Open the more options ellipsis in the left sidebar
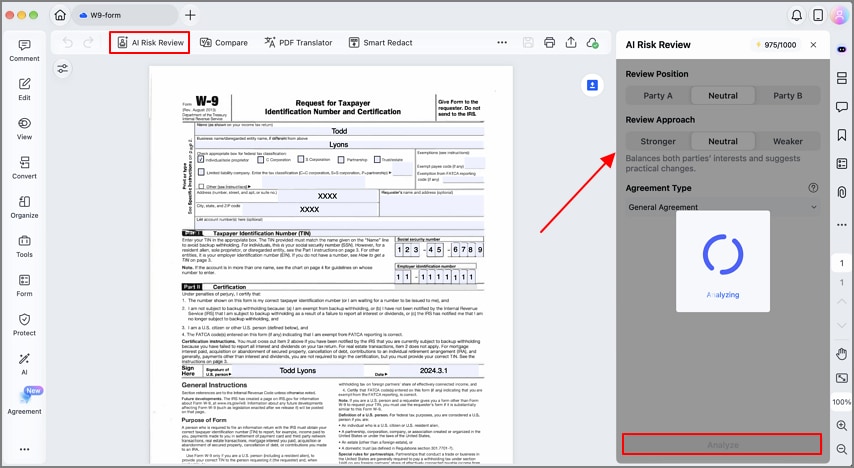The height and width of the screenshot is (468, 854). coord(24,449)
